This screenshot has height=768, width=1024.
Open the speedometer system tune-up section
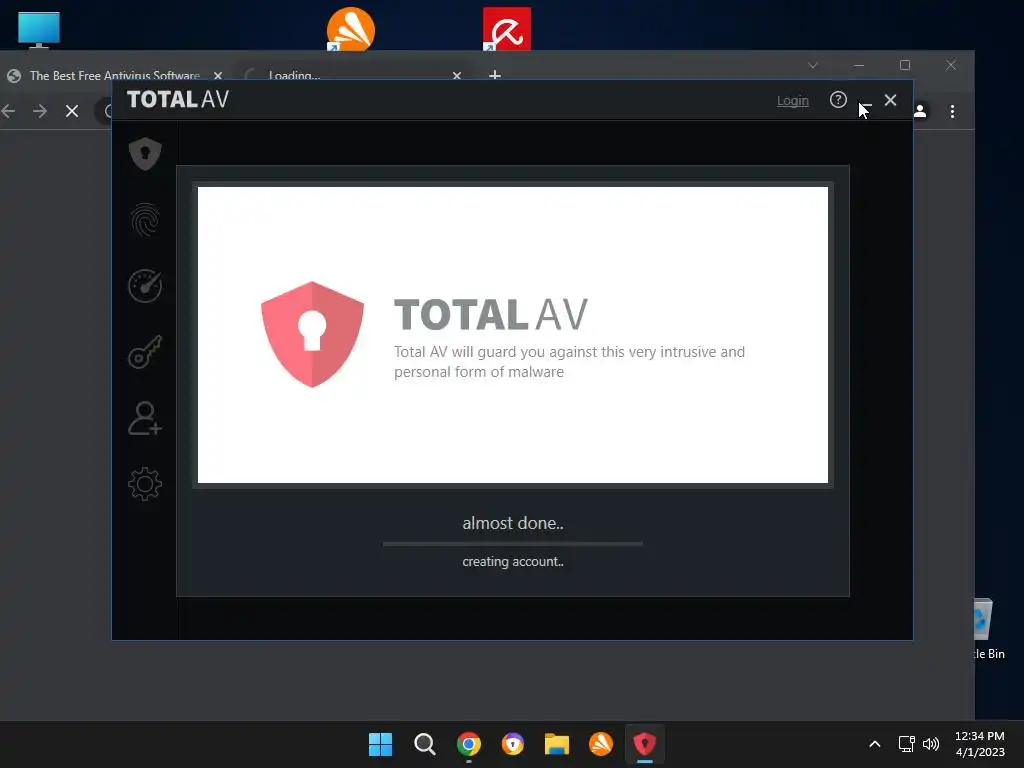click(145, 286)
